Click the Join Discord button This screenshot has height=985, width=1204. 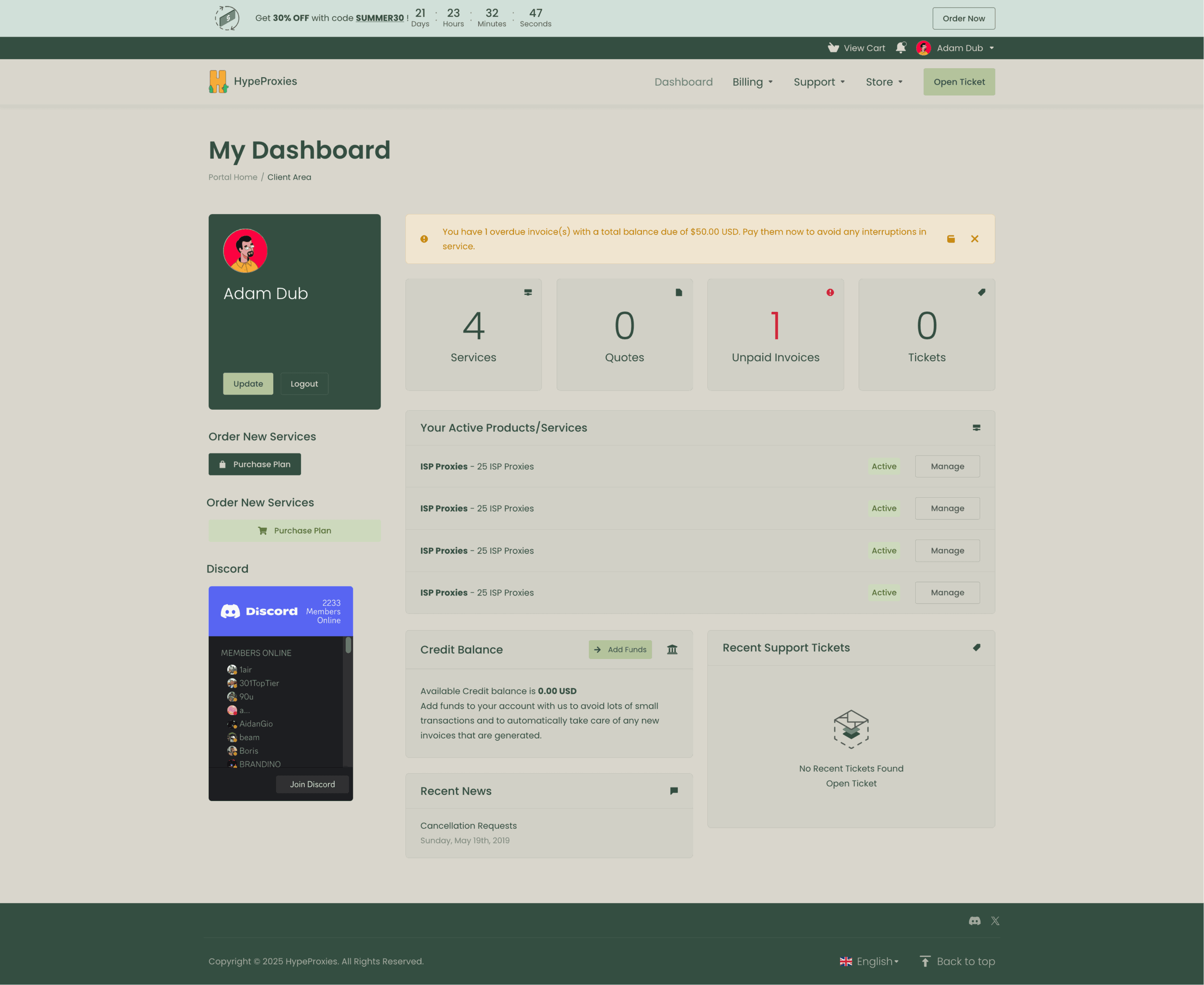[x=312, y=784]
